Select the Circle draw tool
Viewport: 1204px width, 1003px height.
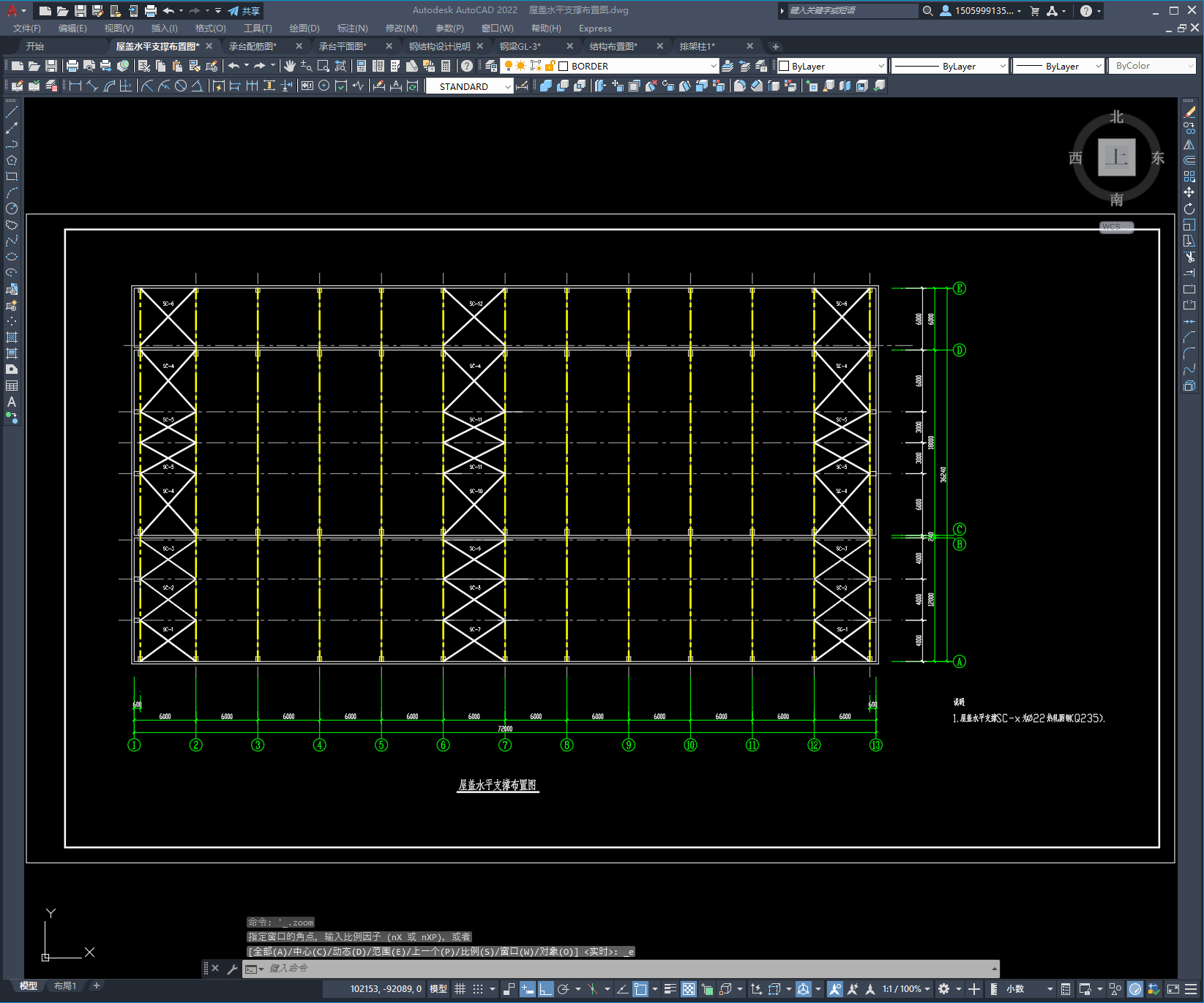[12, 209]
